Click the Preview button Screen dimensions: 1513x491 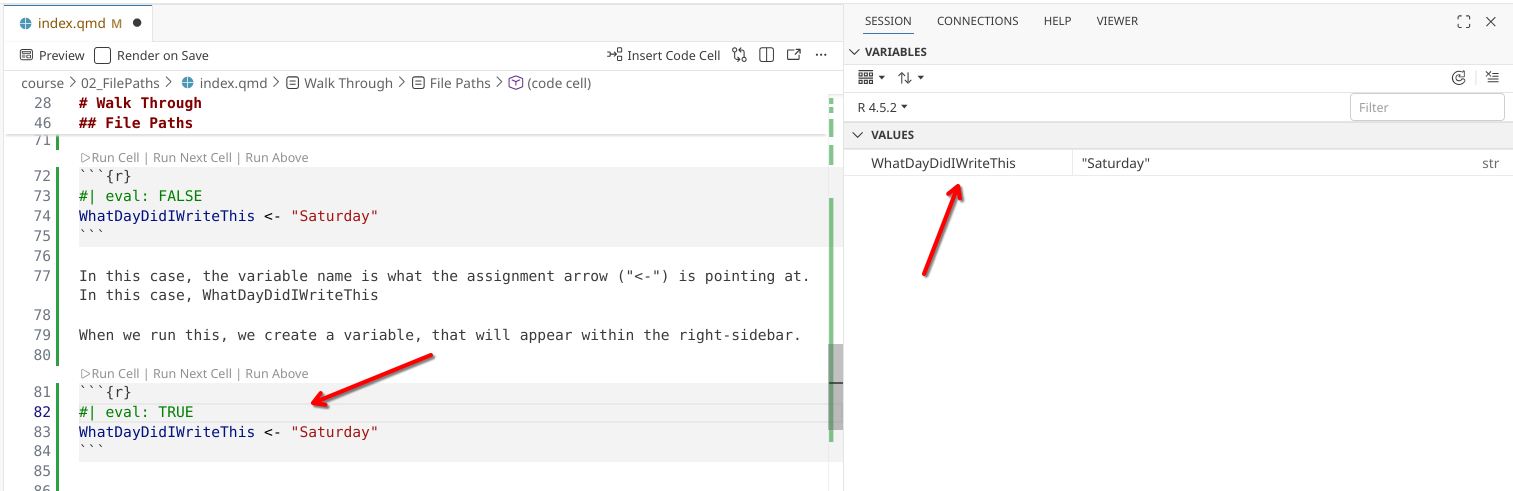[52, 56]
